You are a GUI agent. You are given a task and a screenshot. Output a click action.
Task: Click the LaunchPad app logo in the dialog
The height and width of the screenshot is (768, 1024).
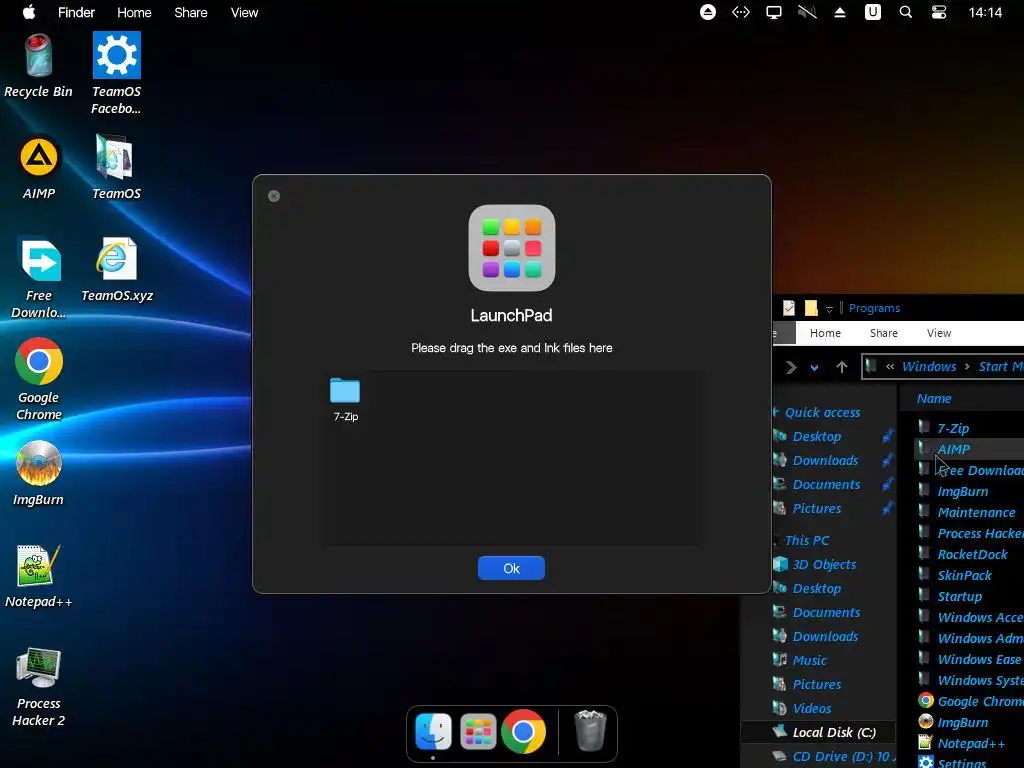(512, 248)
